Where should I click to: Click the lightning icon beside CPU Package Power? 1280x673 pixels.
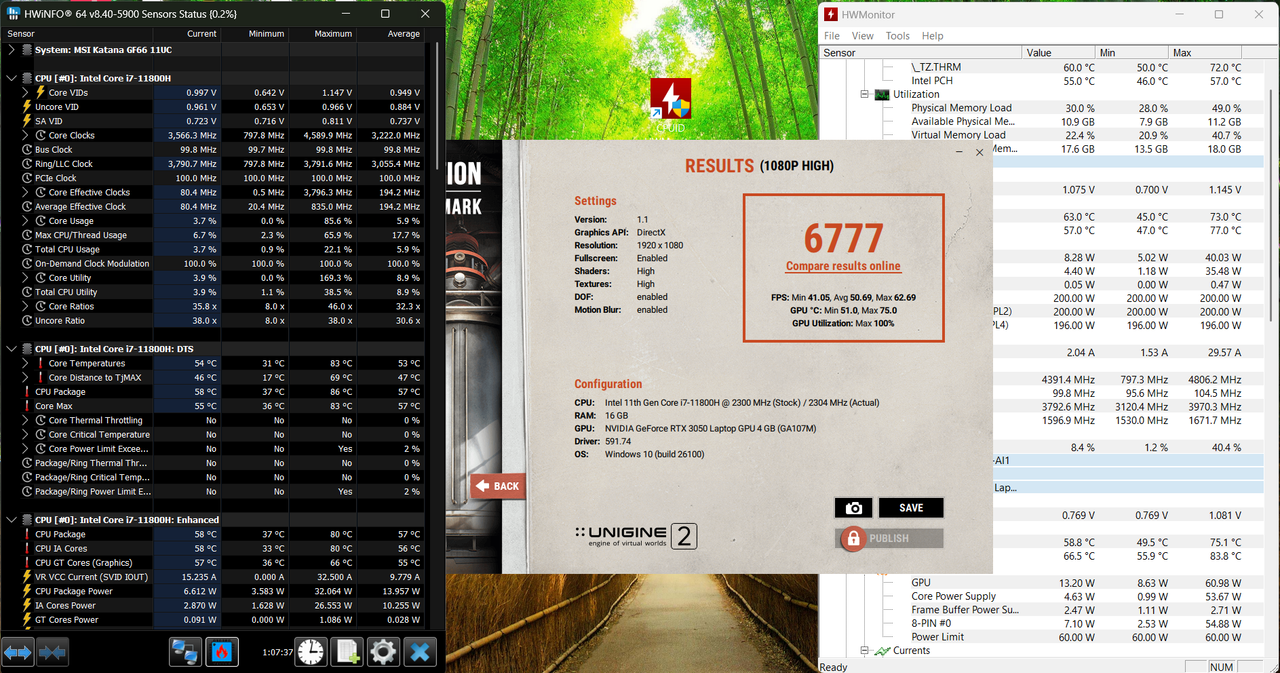pos(27,591)
